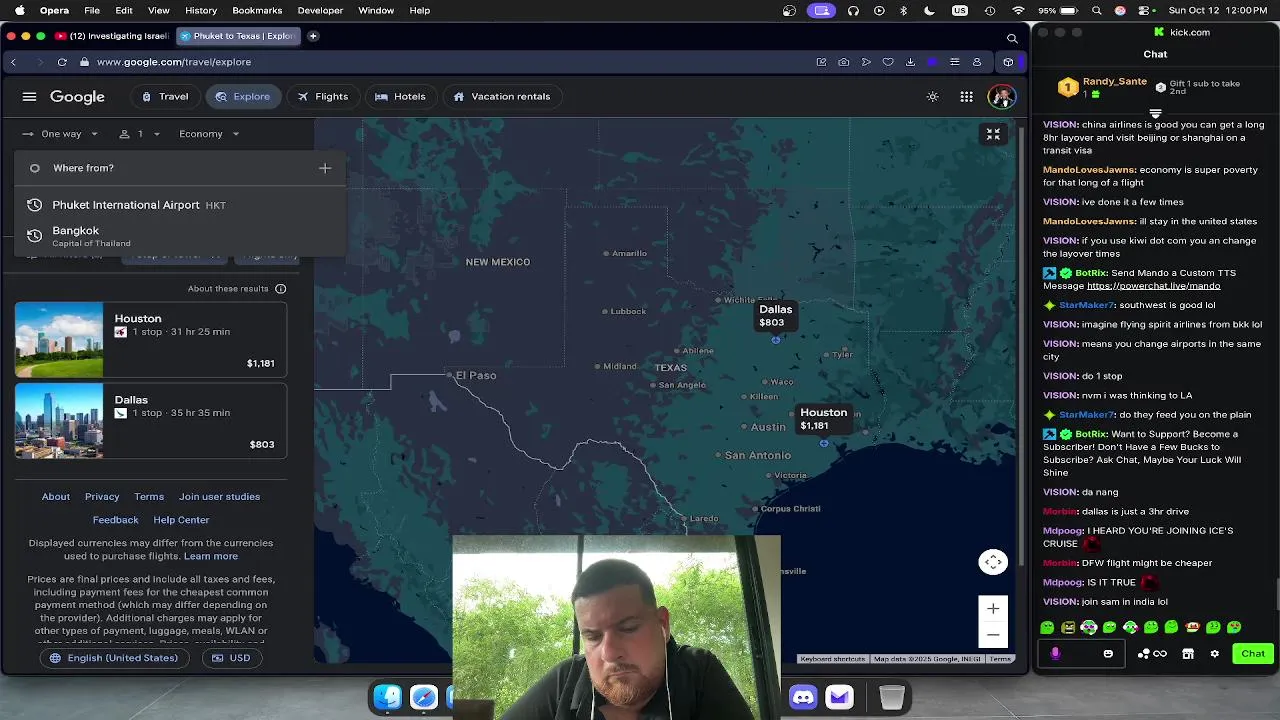1280x720 pixels.
Task: Click the green Chat send button
Action: (1253, 654)
